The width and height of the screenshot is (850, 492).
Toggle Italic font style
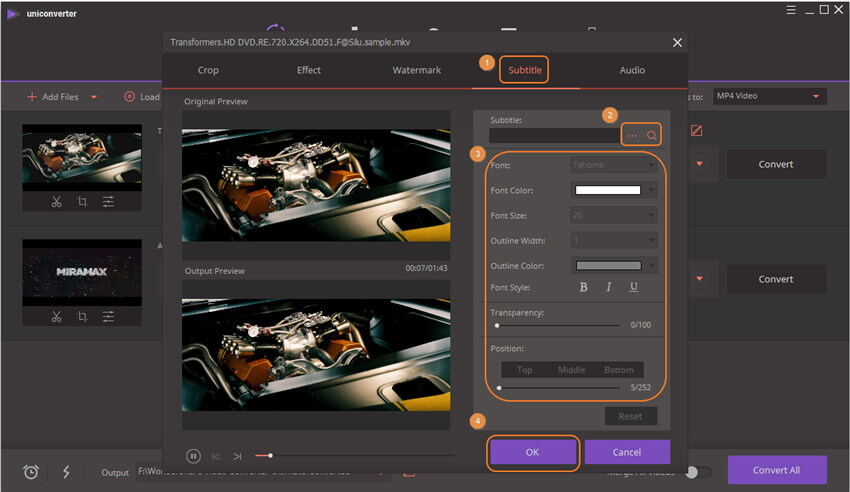coord(609,287)
